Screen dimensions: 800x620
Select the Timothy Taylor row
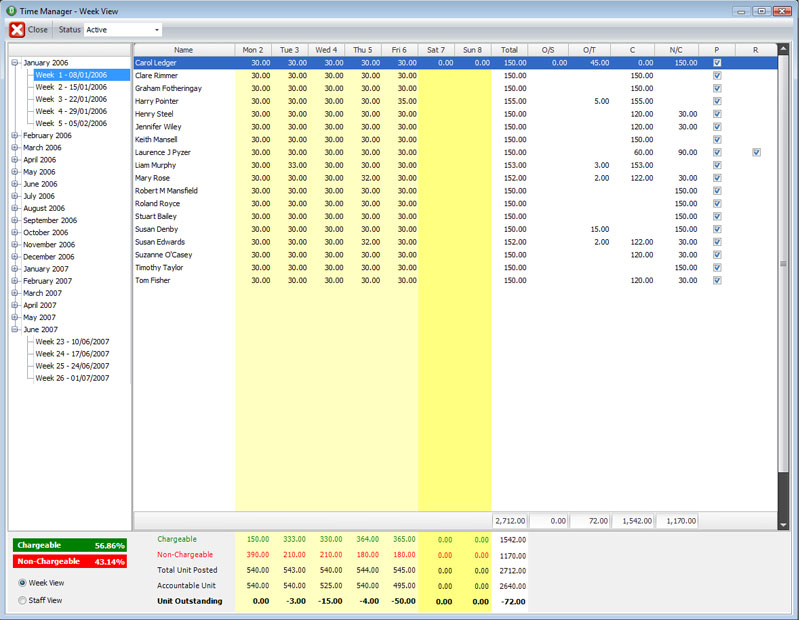coord(456,267)
